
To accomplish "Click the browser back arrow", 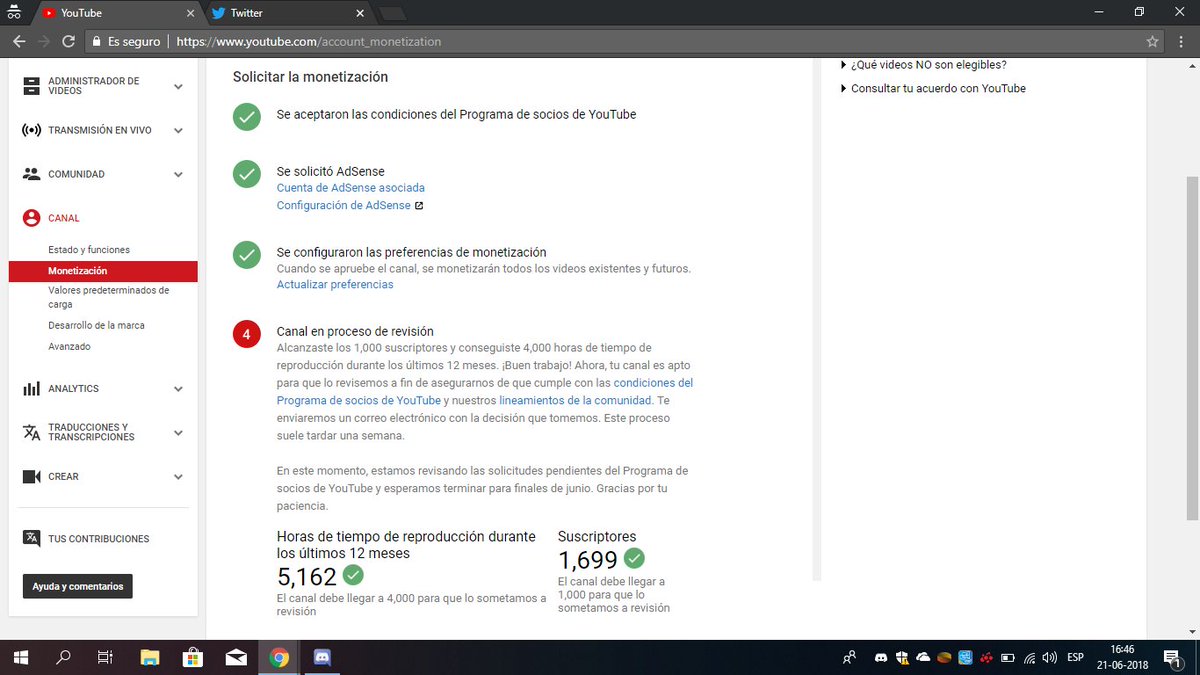I will tap(19, 42).
